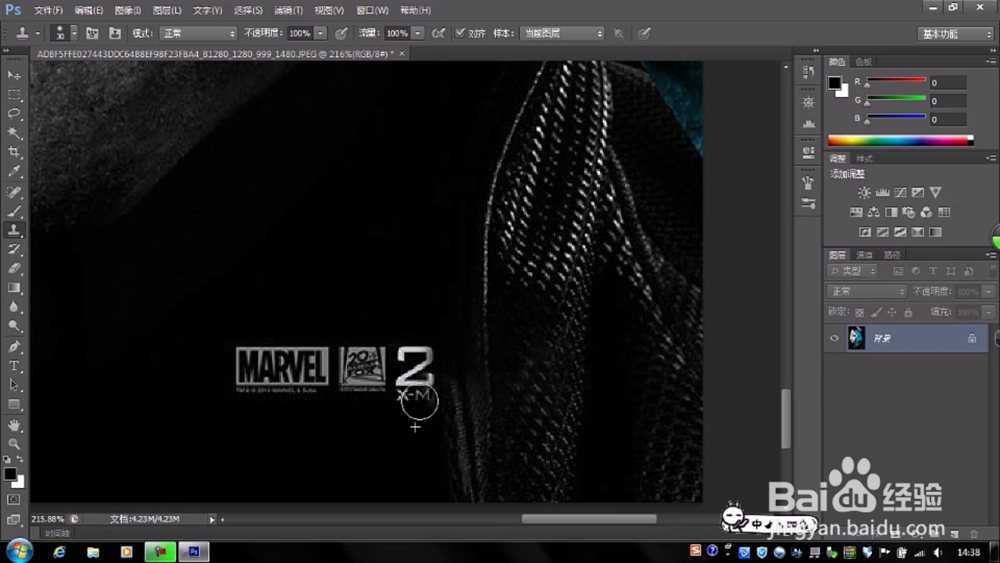Switch to the 通道 channels tab
Image resolution: width=1000 pixels, height=563 pixels.
point(864,255)
